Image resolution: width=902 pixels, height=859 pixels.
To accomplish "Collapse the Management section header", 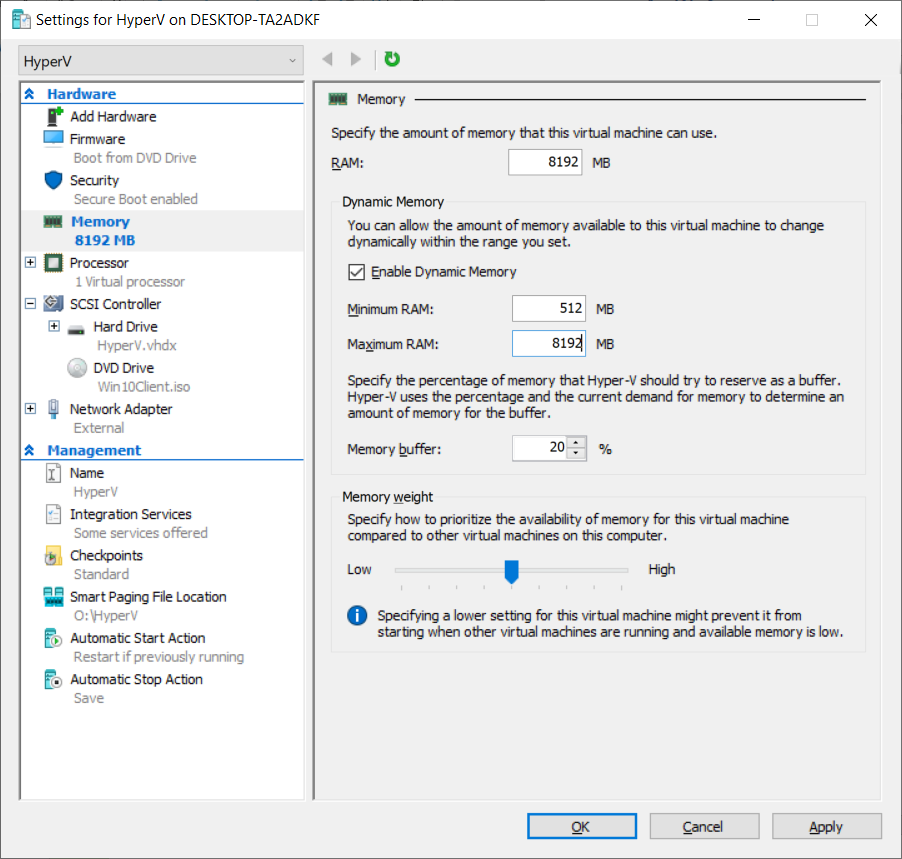I will pos(30,451).
